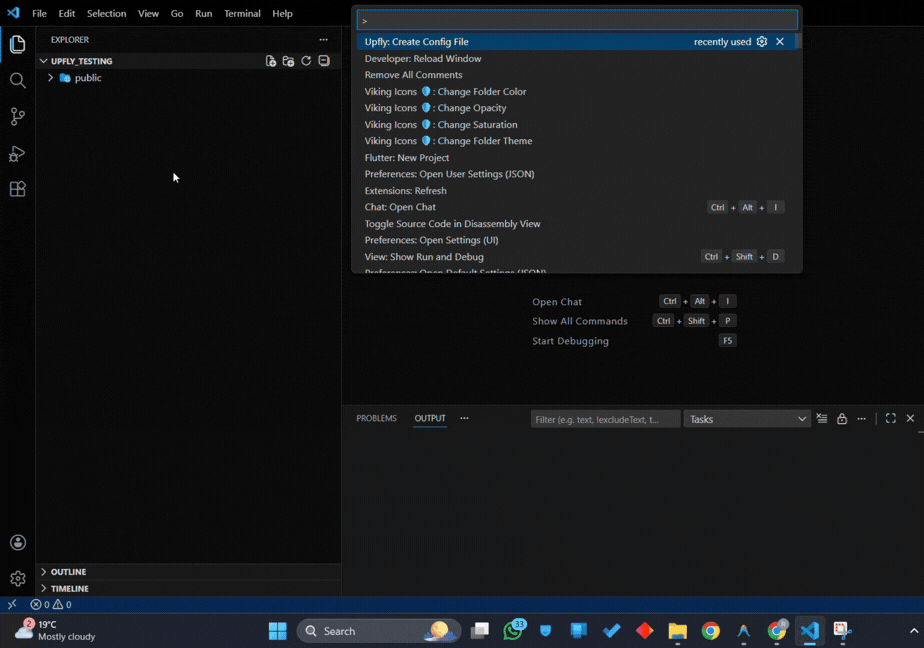This screenshot has width=924, height=648.
Task: Open the Terminal menu
Action: click(x=241, y=13)
